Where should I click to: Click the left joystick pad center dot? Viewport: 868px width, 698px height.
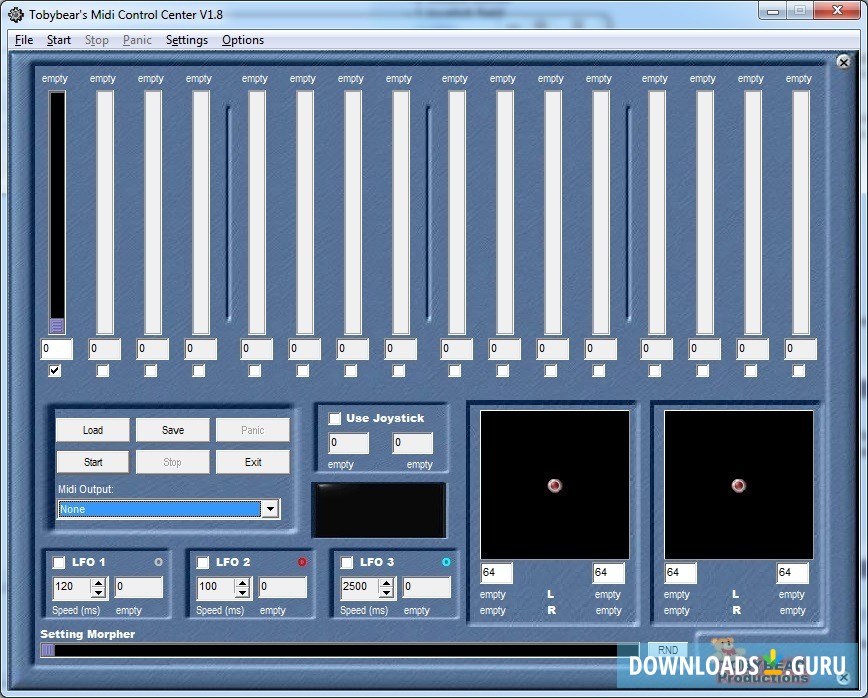click(x=555, y=485)
